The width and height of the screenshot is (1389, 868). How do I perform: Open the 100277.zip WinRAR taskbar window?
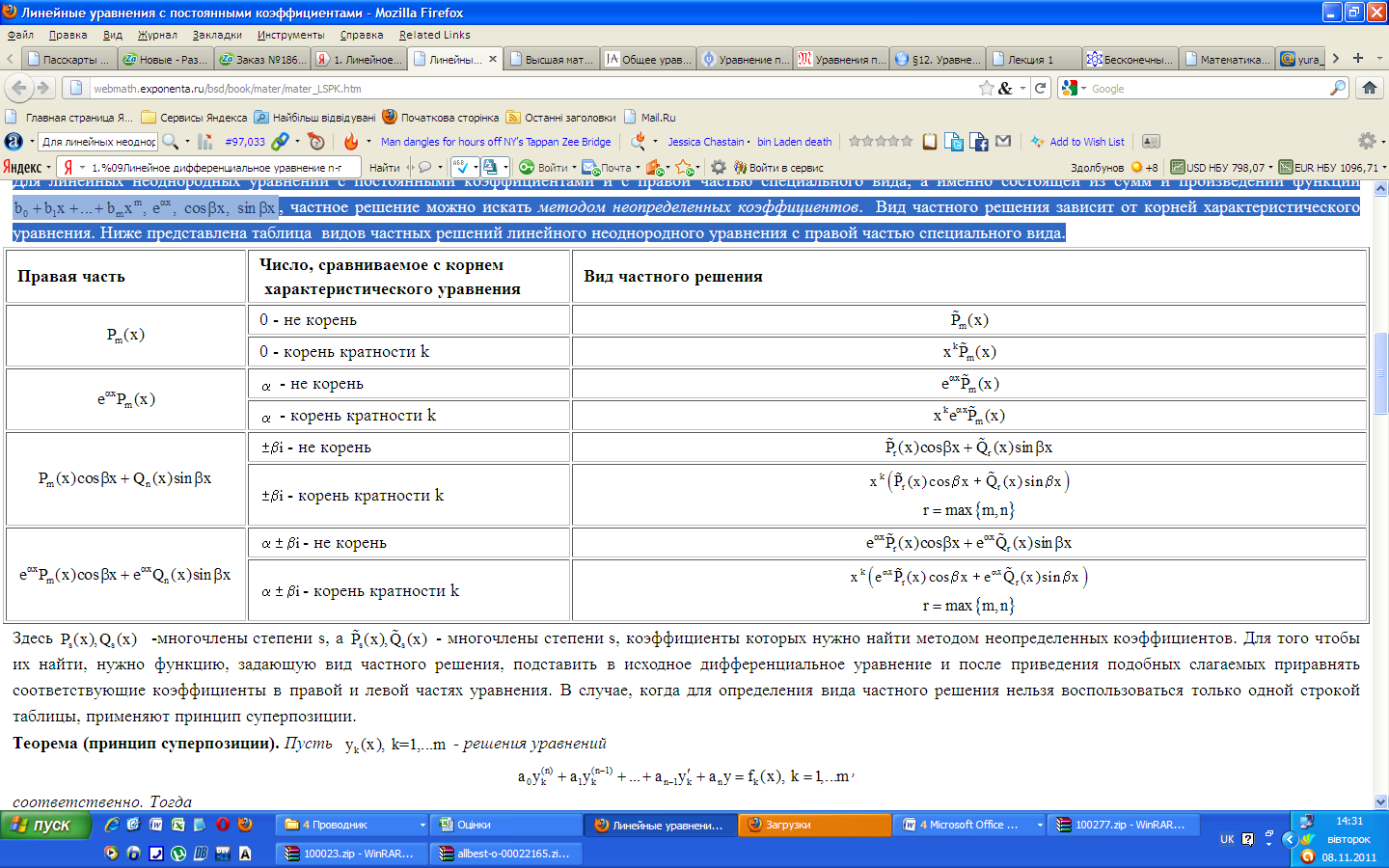(x=1124, y=825)
